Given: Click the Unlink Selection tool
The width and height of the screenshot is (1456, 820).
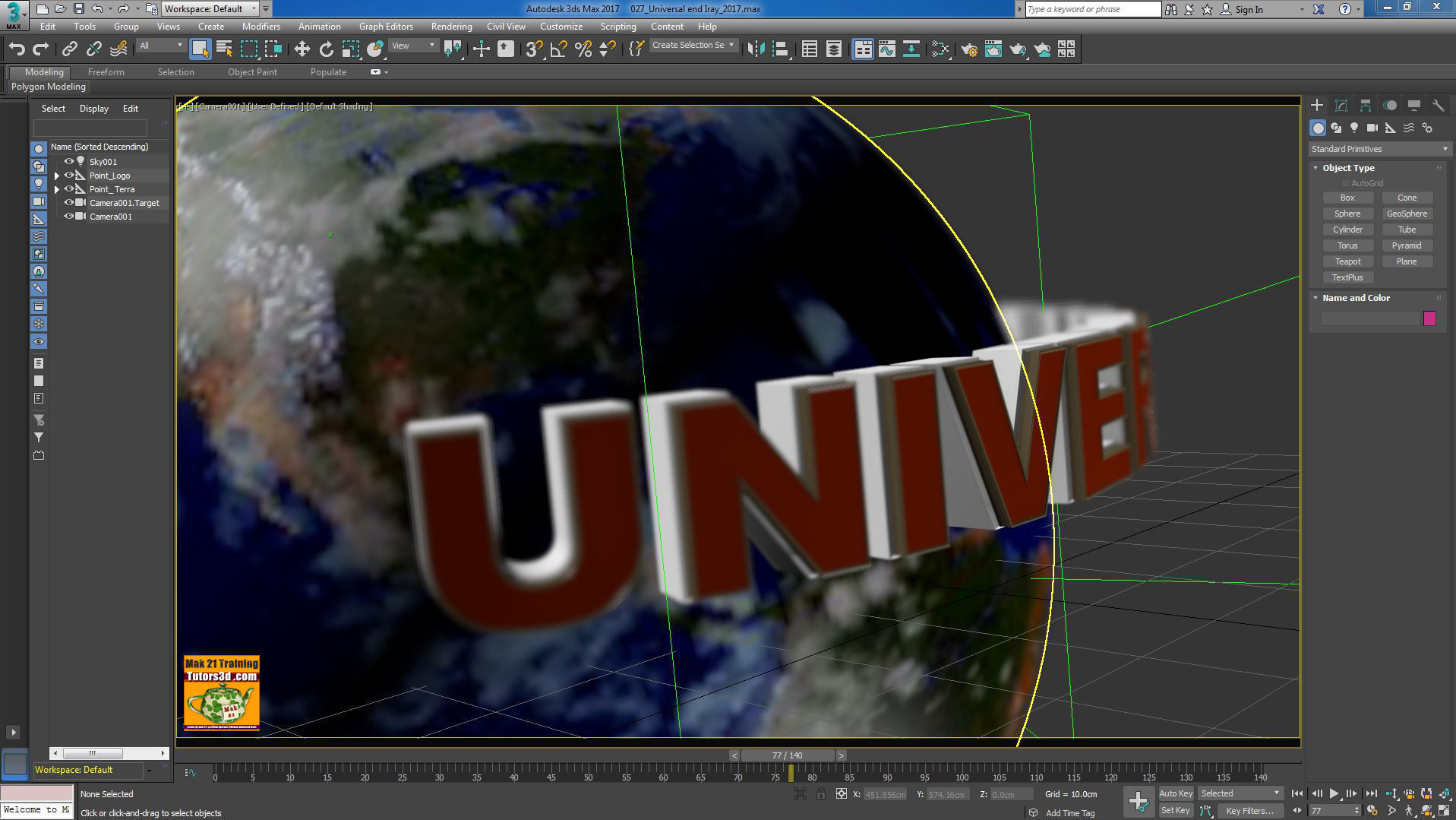Looking at the screenshot, I should pos(93,49).
